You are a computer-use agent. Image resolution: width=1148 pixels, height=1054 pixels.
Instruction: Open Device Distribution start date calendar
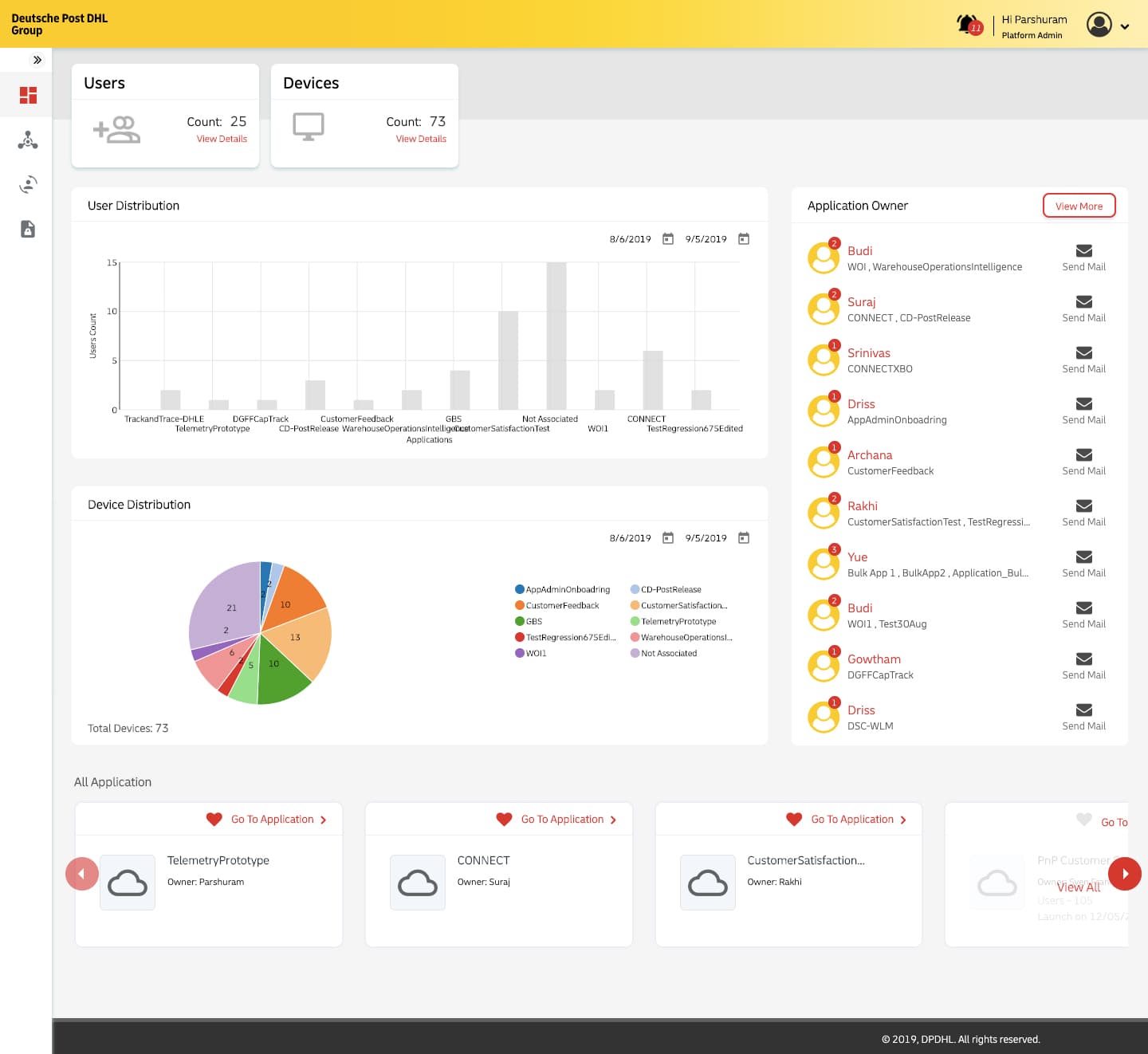pyautogui.click(x=668, y=538)
